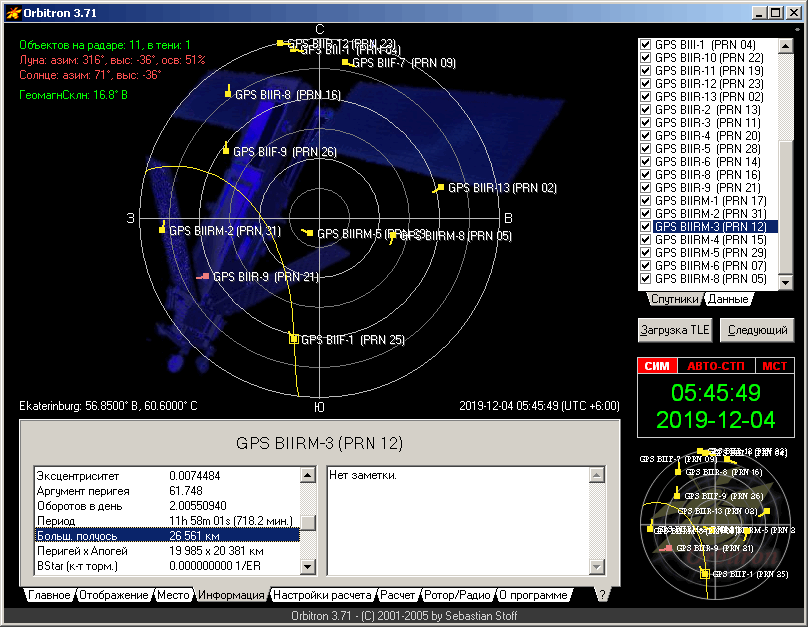808x627 pixels.
Task: Switch to the Расчет tab
Action: coord(397,595)
